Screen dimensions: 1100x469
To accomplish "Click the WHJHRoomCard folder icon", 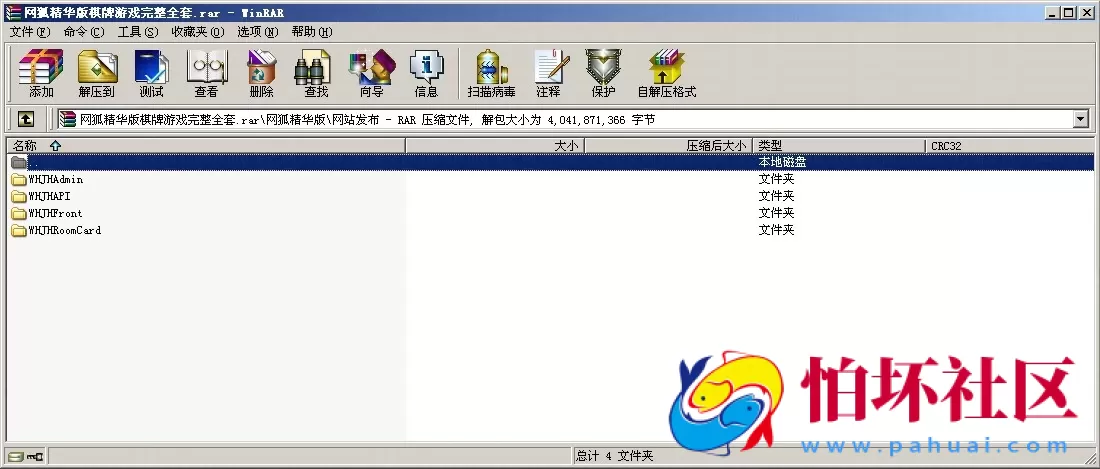I will click(18, 230).
